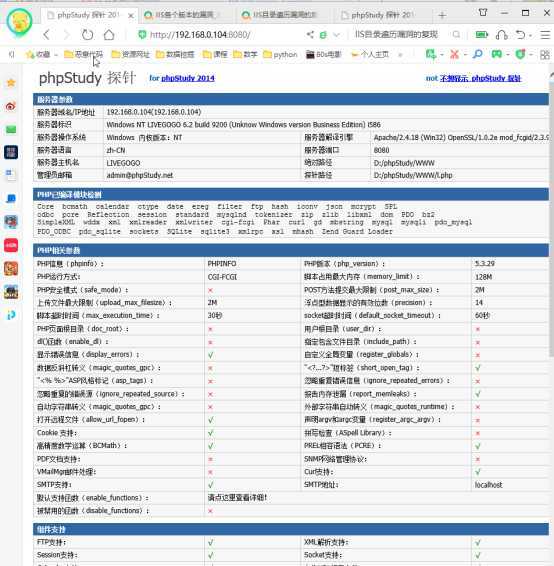
Task: Open the 个人主页 bookmark
Action: [x=370, y=55]
